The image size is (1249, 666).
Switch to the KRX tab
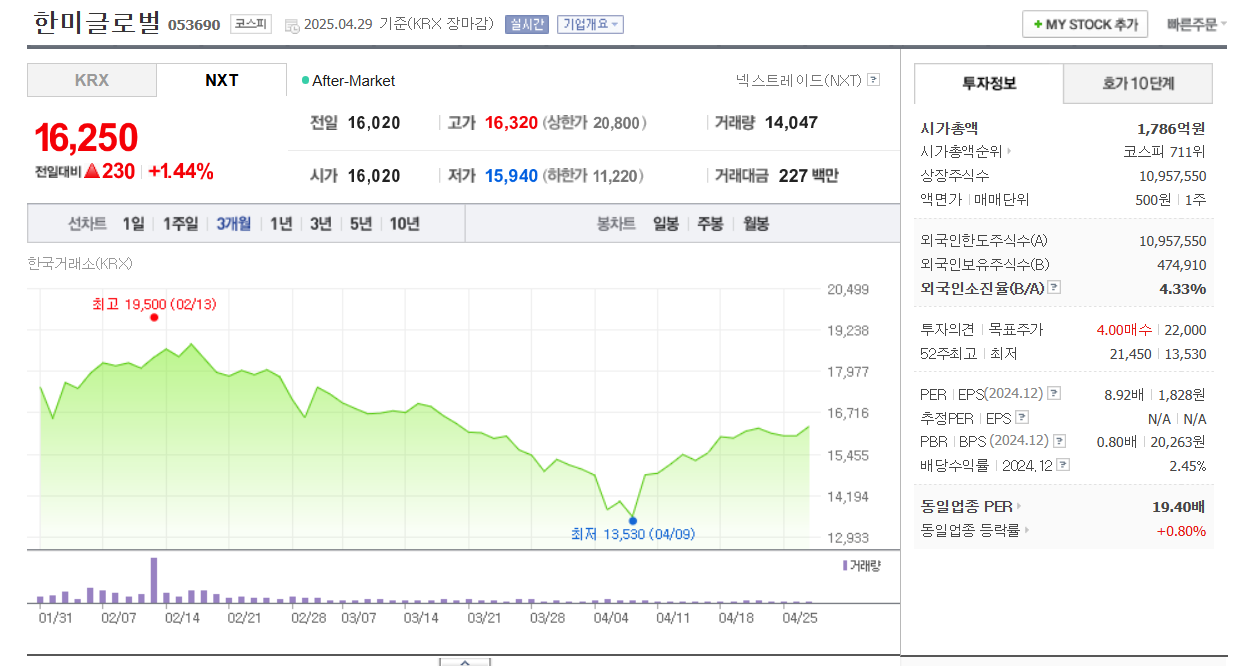[92, 80]
